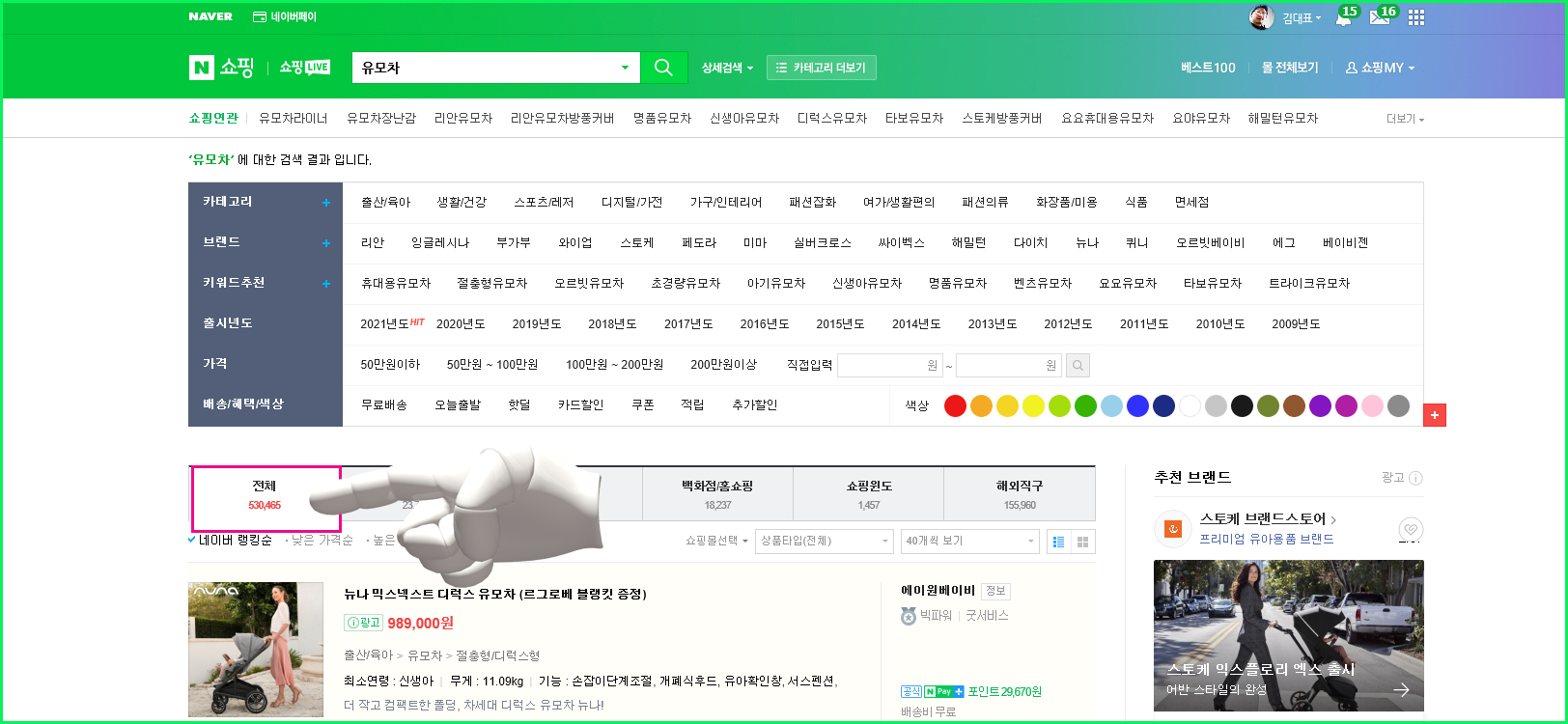Click 카테고리 더보기 button
The width and height of the screenshot is (1568, 724).
[822, 68]
